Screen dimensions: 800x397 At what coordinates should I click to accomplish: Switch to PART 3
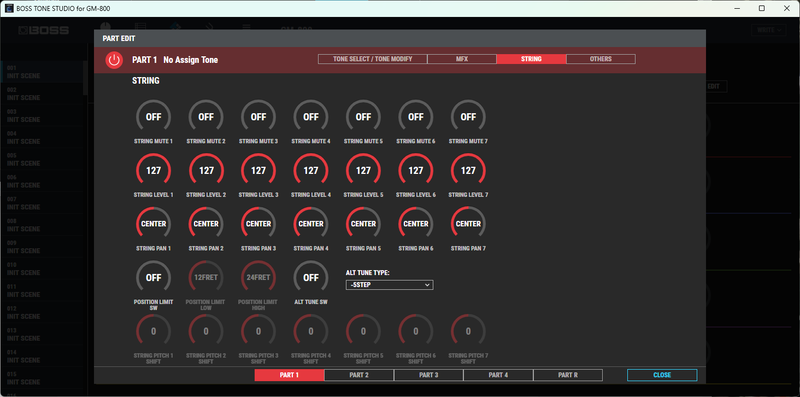pyautogui.click(x=429, y=375)
